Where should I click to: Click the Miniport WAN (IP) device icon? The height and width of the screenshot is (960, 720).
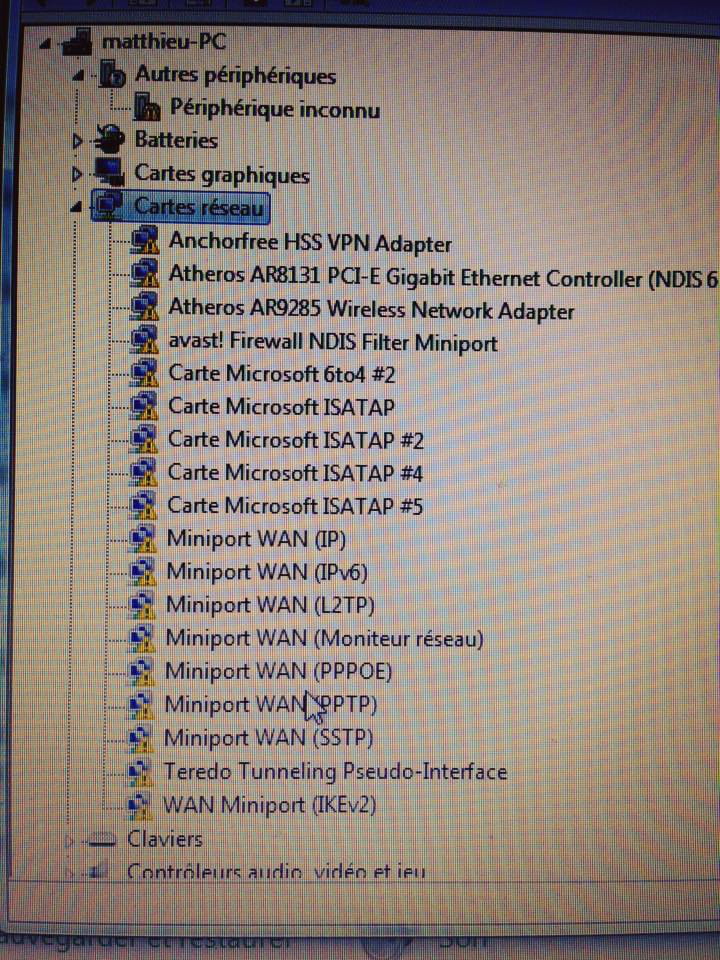point(144,538)
